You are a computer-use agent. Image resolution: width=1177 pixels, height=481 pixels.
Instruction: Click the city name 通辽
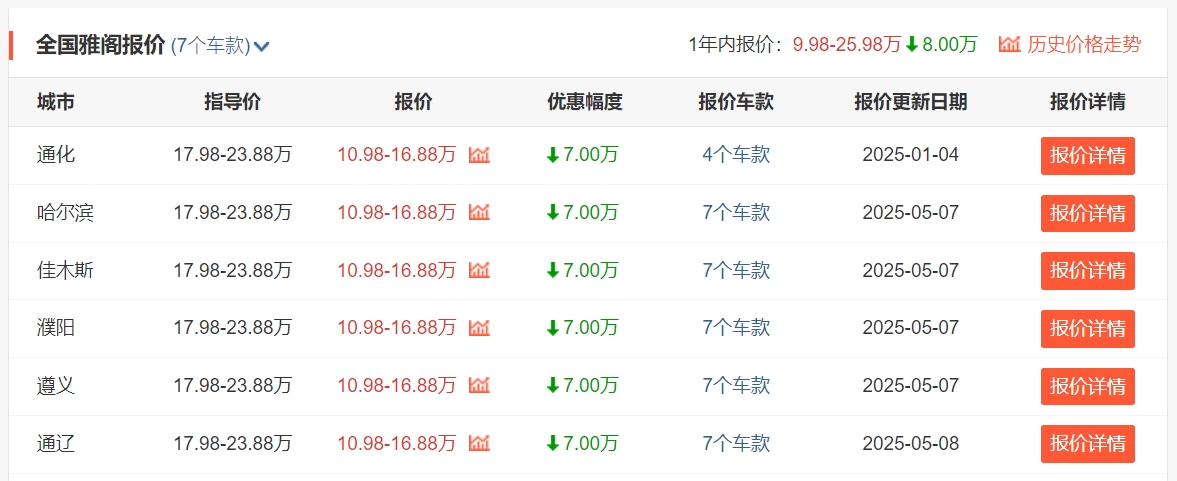click(56, 443)
